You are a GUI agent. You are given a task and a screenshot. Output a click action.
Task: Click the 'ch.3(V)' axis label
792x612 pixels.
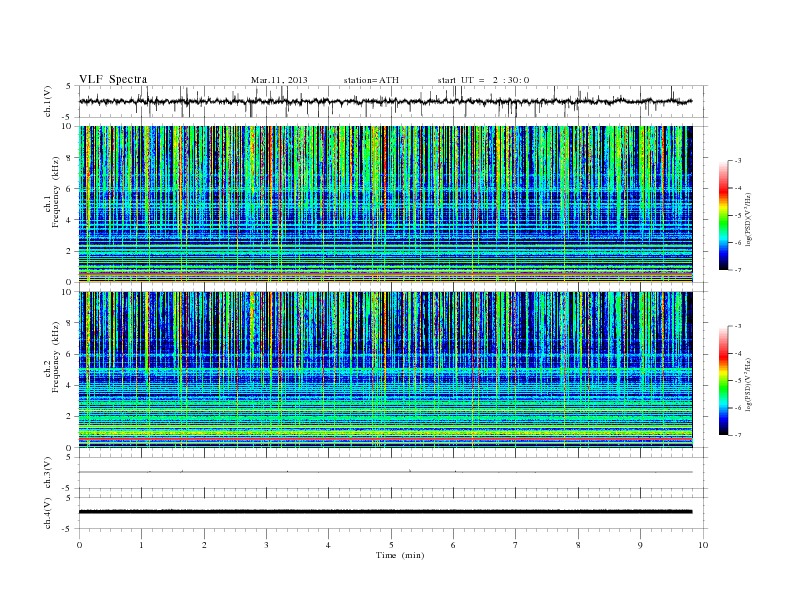48,473
